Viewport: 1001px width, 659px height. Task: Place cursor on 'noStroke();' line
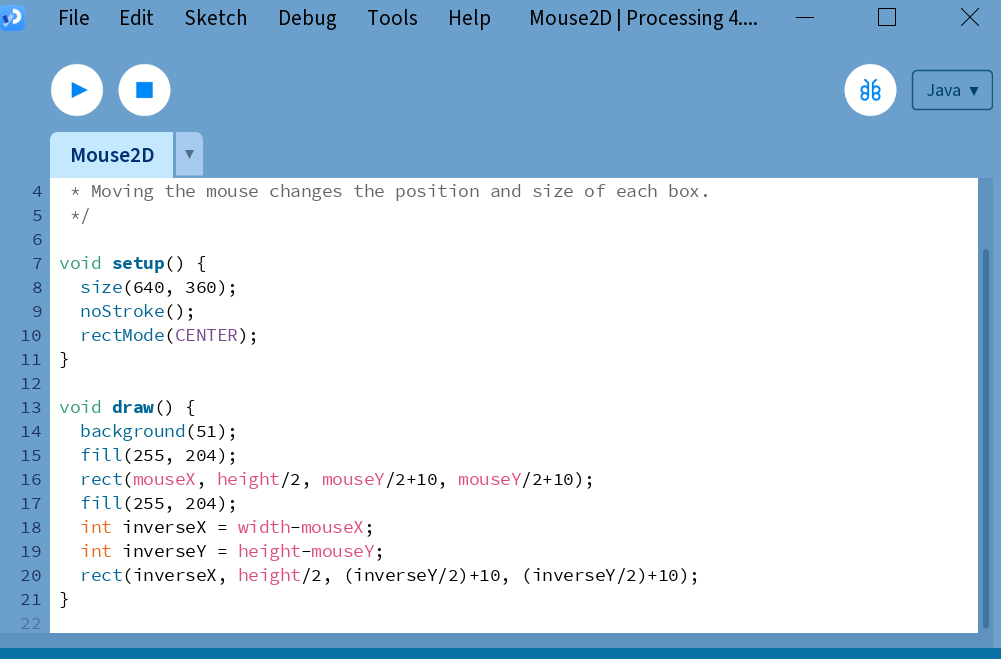click(x=137, y=311)
